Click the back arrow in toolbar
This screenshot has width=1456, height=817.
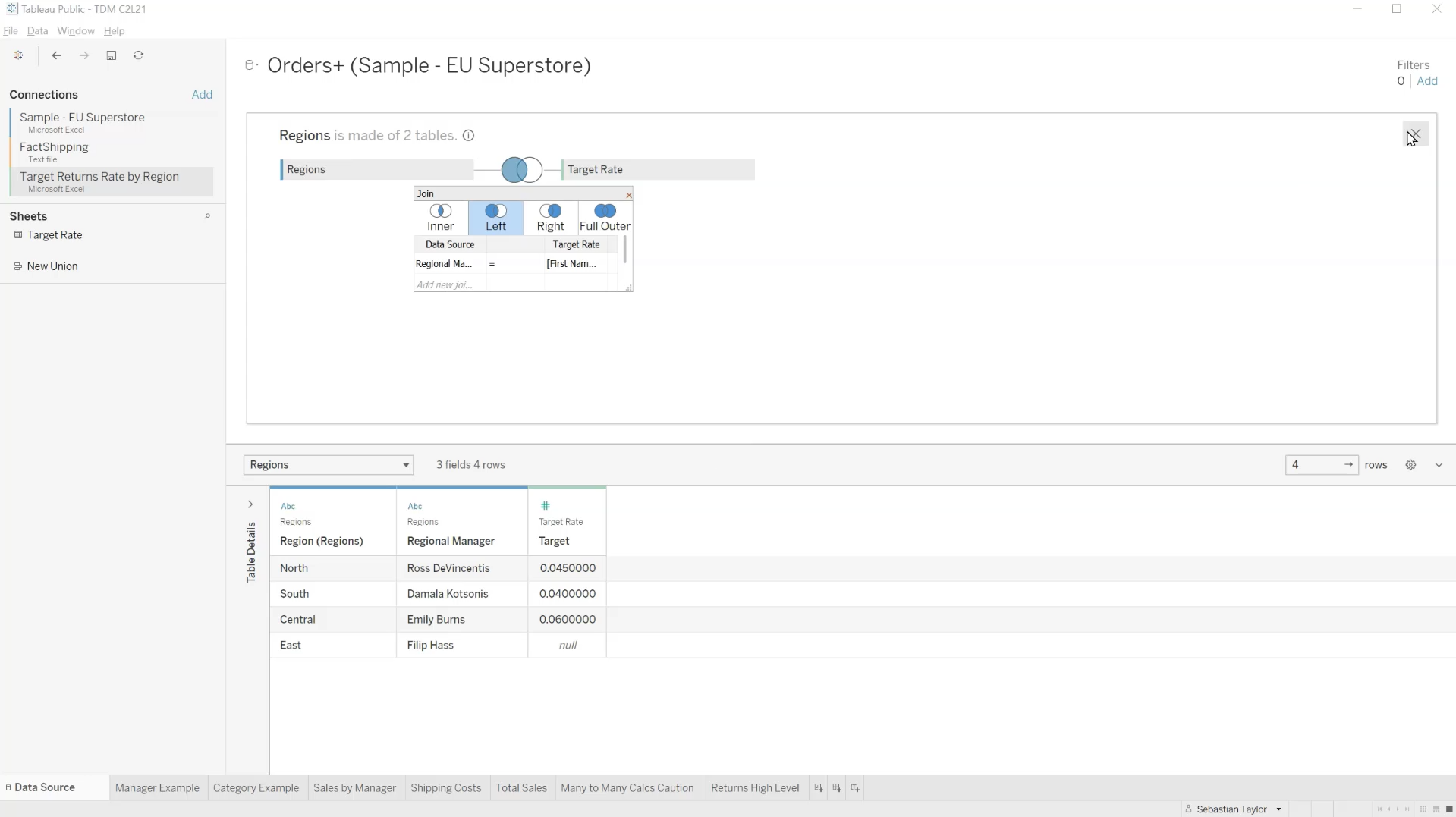[x=57, y=55]
